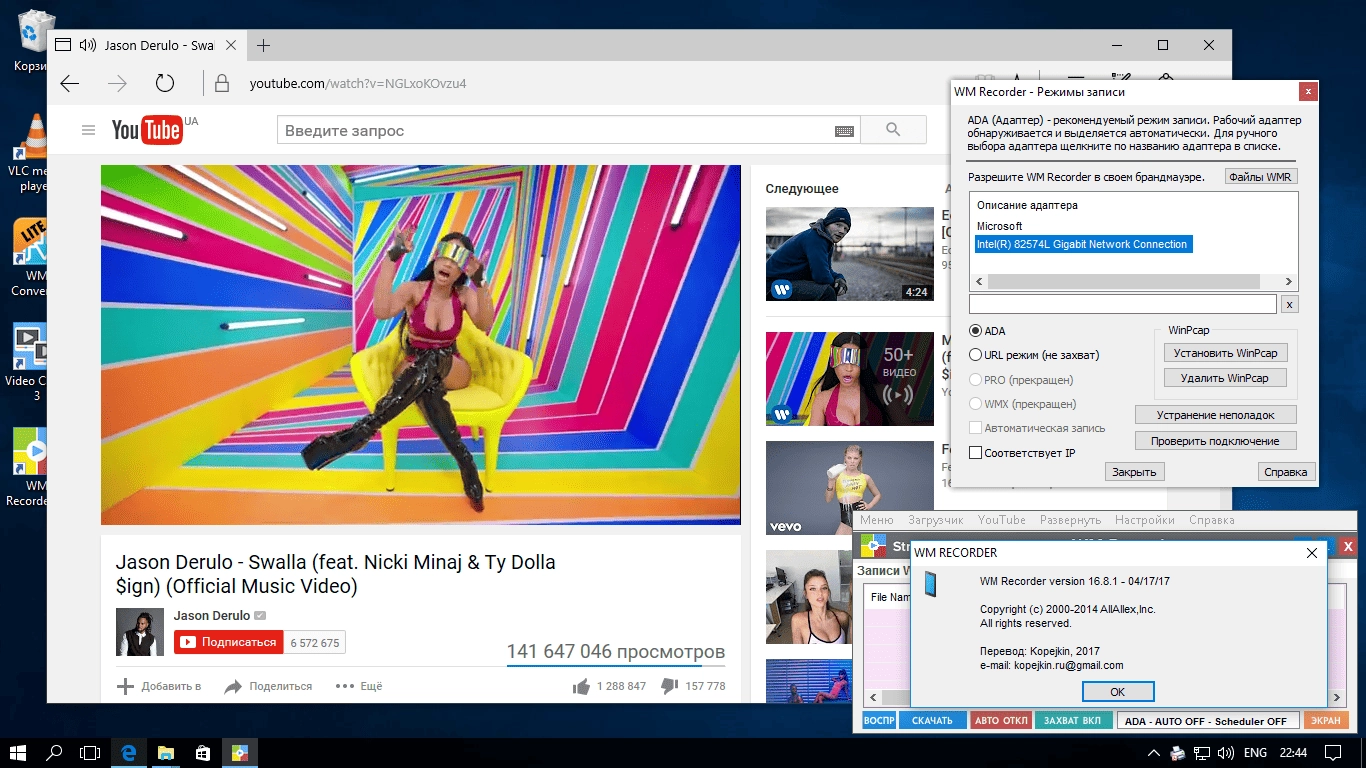1366x768 pixels.
Task: Open the Video Converter desktop shortcut
Action: coord(29,361)
